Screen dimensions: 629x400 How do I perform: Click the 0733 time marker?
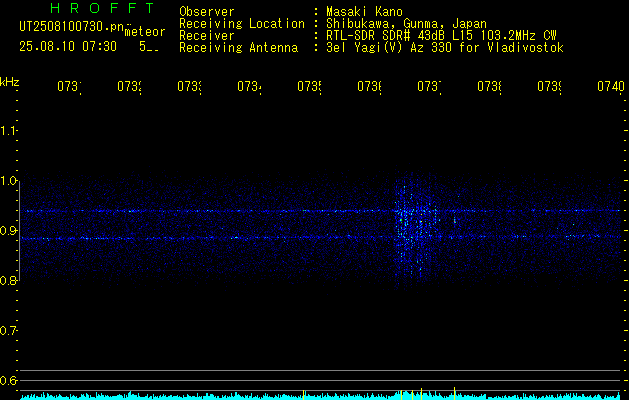point(189,86)
